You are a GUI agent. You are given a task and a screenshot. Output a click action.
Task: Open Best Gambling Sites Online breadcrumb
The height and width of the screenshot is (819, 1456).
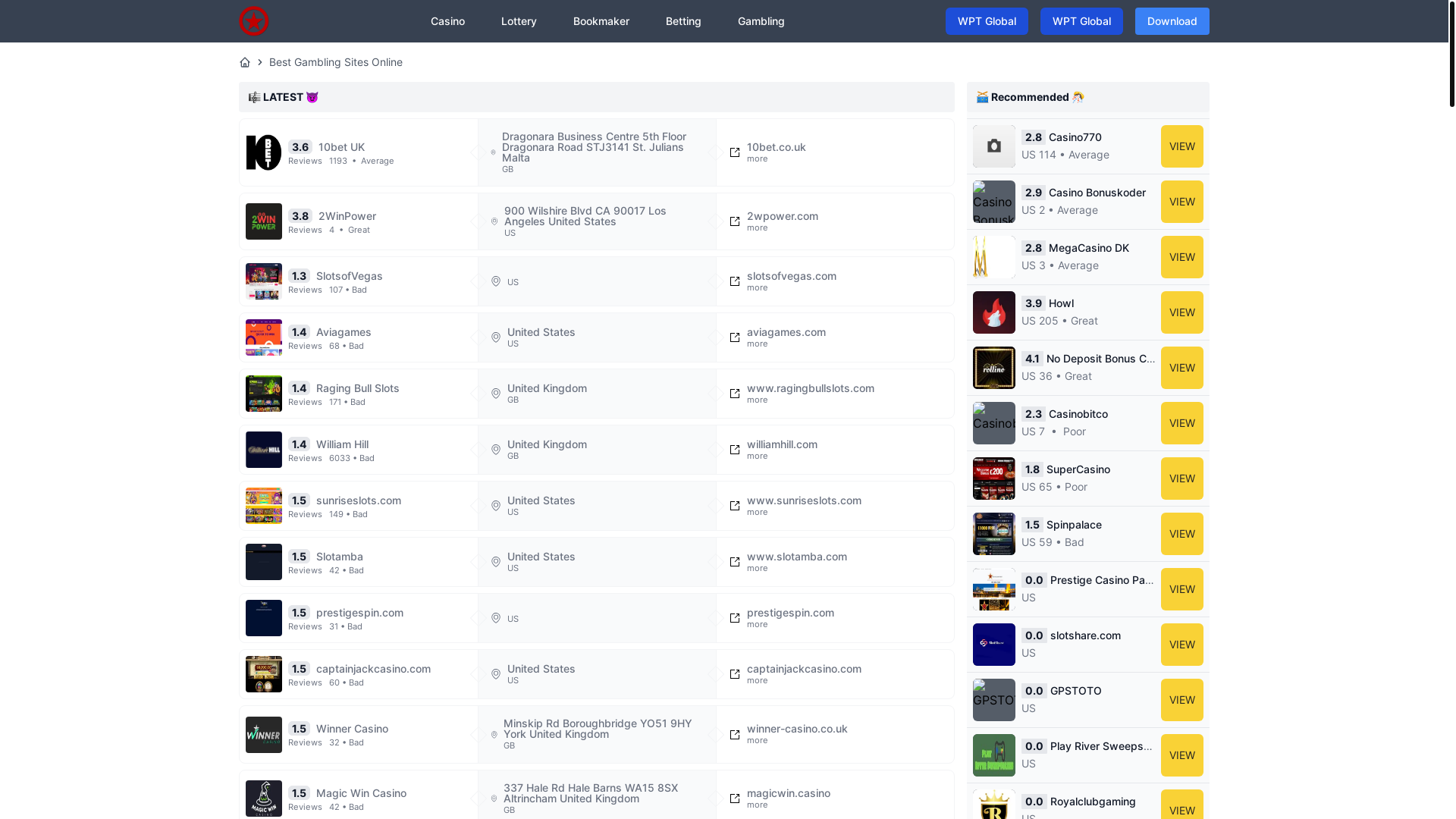pyautogui.click(x=335, y=62)
